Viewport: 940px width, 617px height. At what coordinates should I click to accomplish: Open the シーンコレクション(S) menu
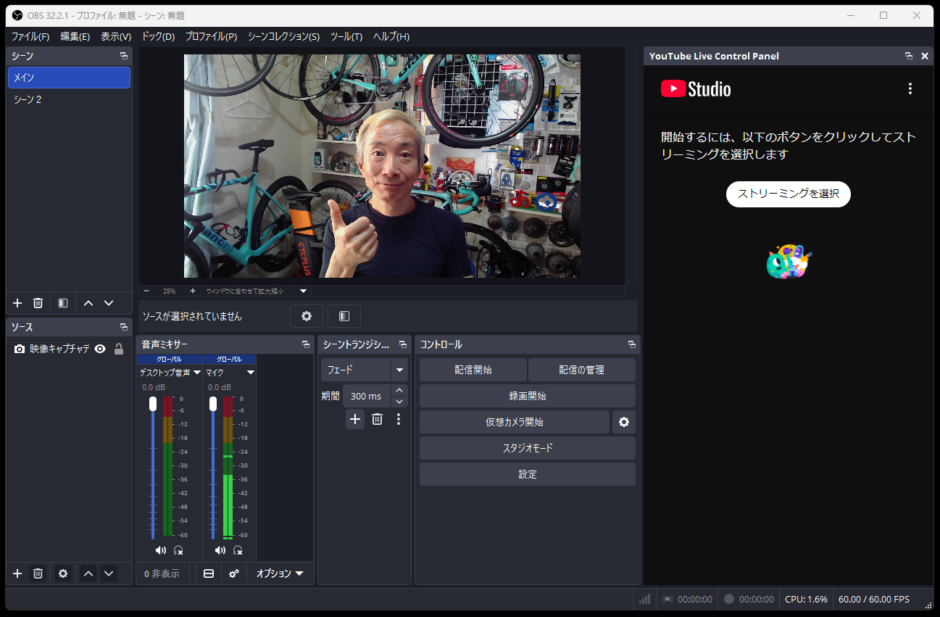(x=284, y=37)
